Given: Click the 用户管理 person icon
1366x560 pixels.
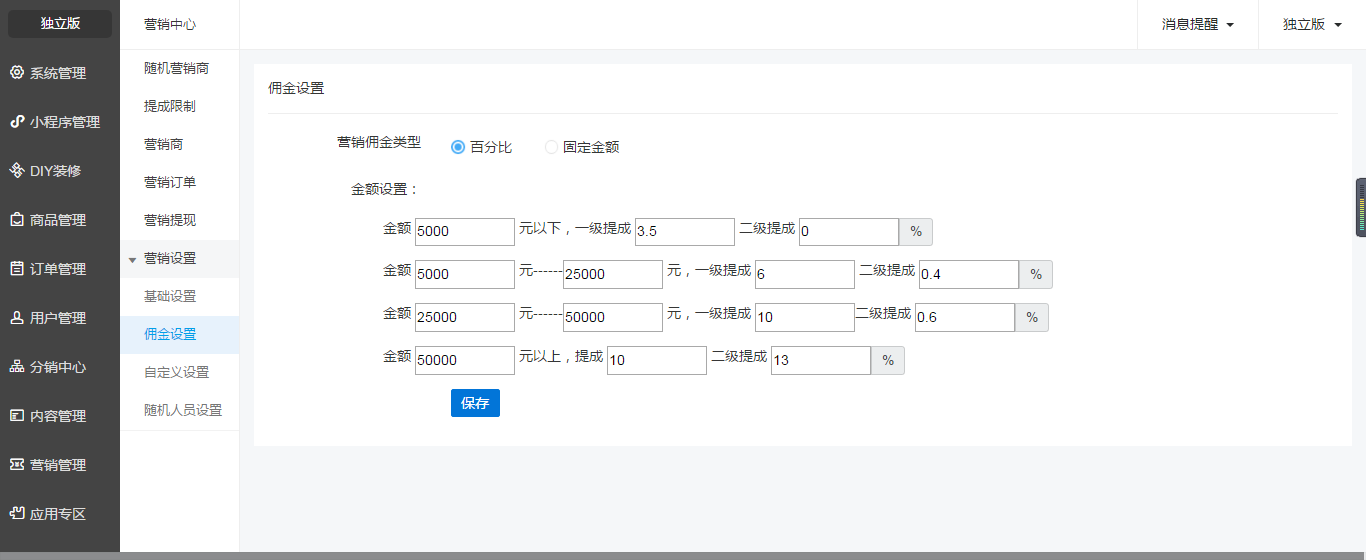Looking at the screenshot, I should click(17, 318).
